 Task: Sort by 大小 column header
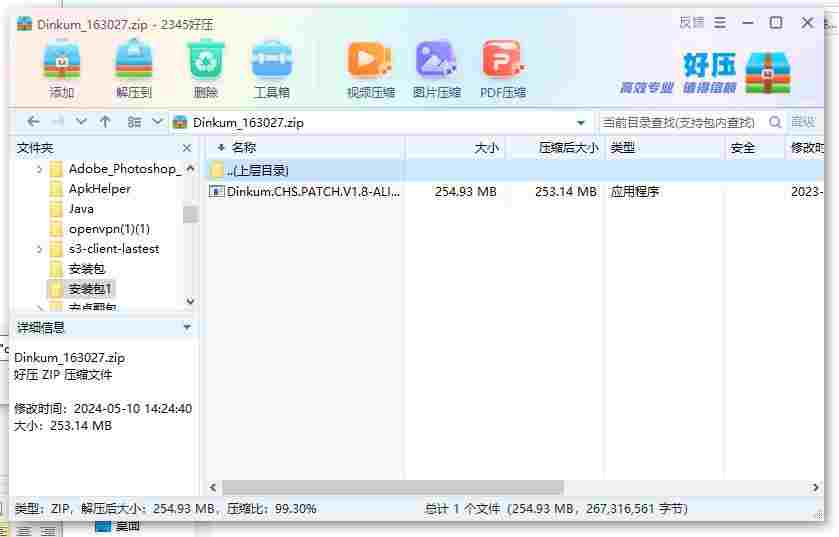(455, 148)
